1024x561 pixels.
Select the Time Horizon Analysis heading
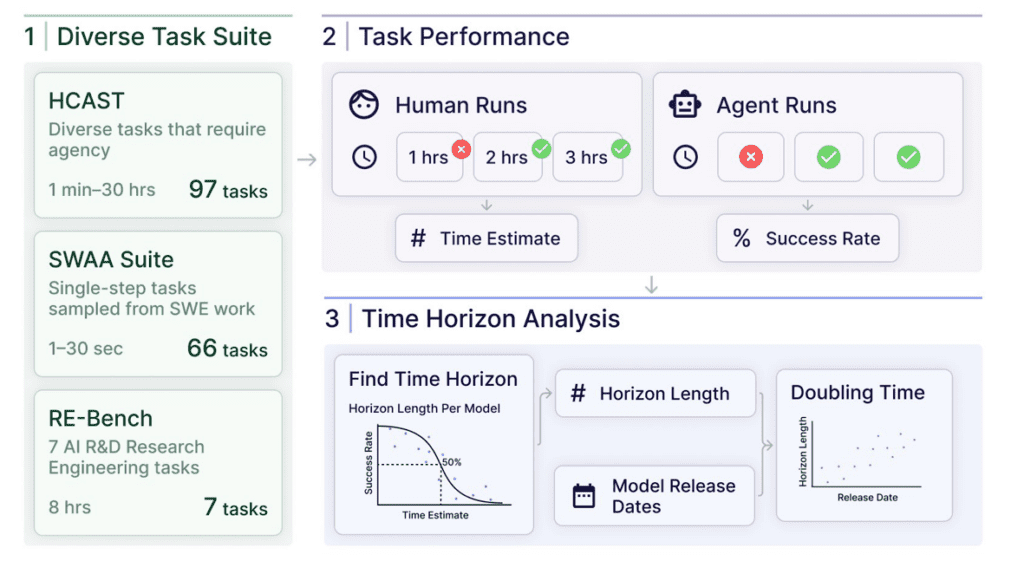click(490, 319)
